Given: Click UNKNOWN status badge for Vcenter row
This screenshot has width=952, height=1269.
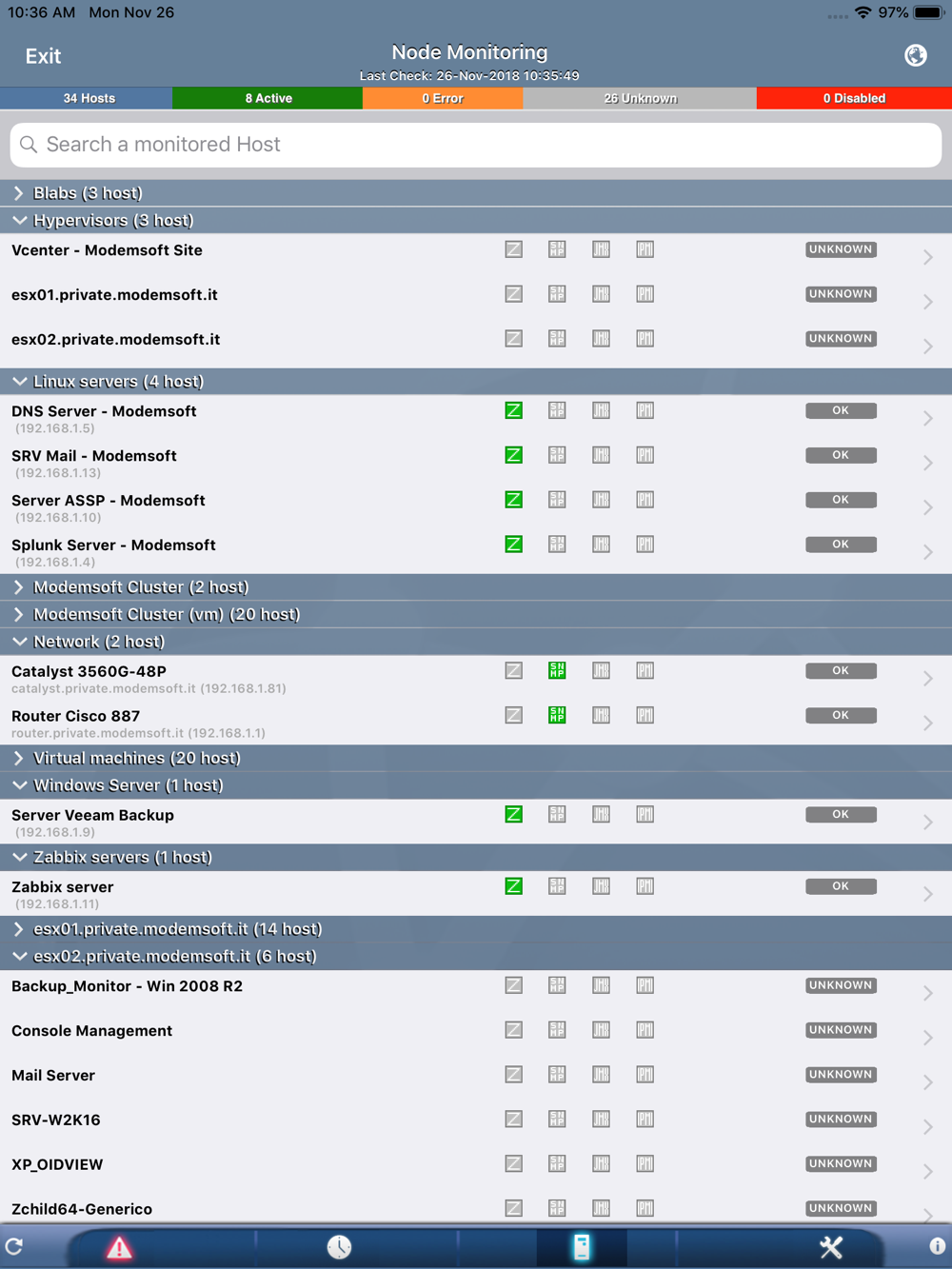Looking at the screenshot, I should [x=841, y=249].
